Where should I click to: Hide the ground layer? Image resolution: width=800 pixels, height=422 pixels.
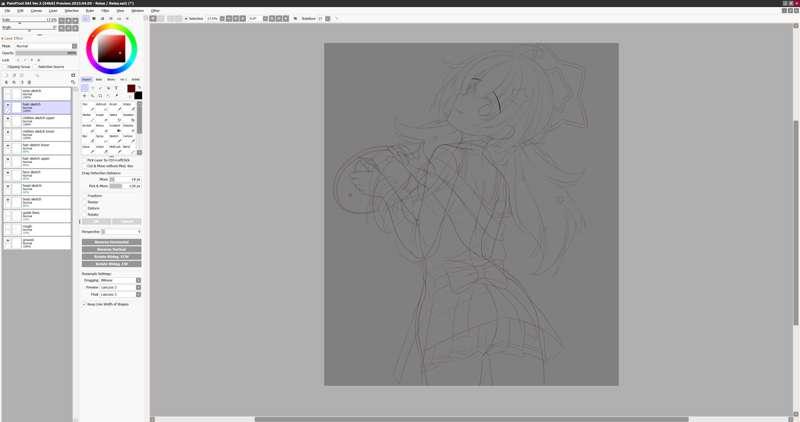tap(8, 240)
